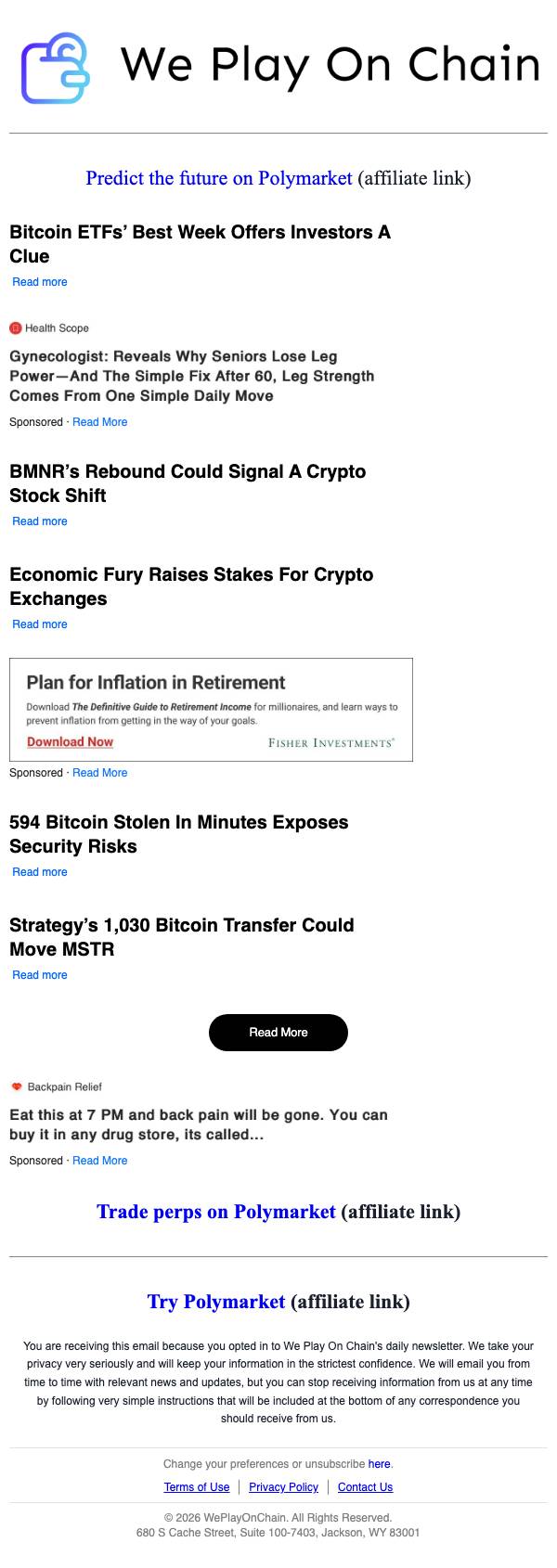Open the Privacy Policy footer link
This screenshot has height=1568, width=557.
(x=284, y=1487)
